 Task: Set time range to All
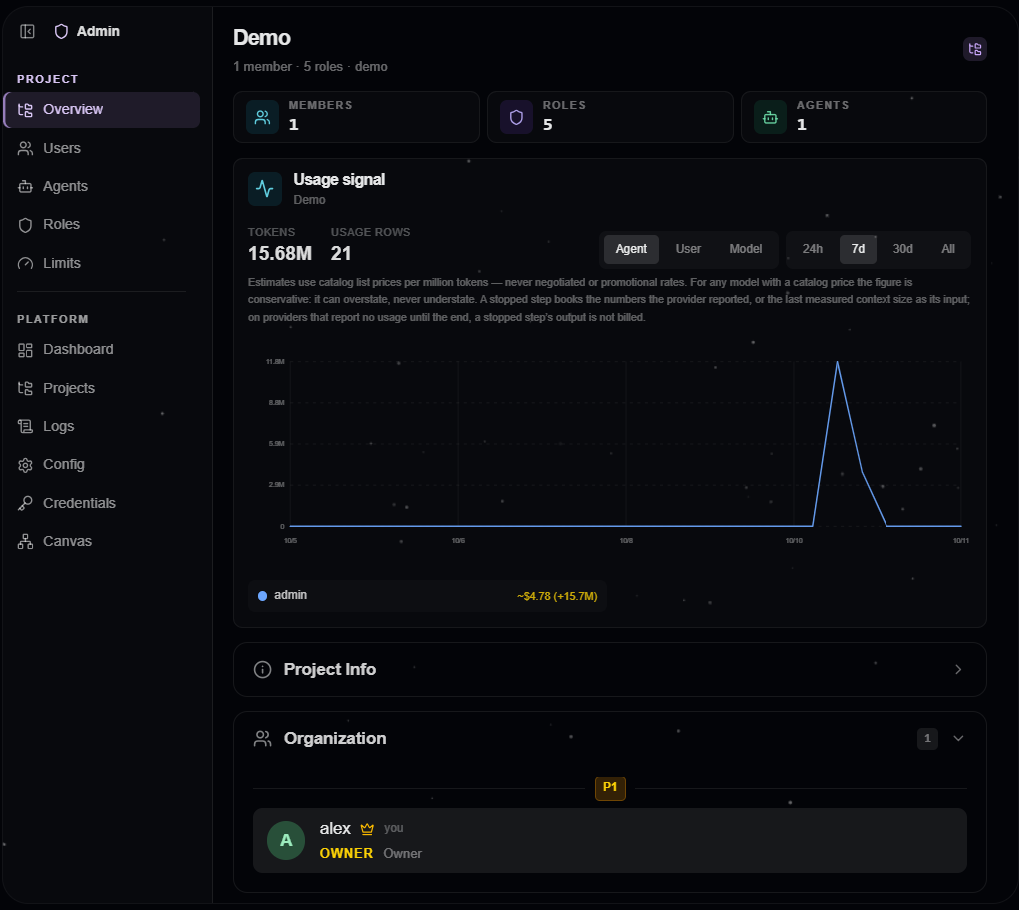(x=948, y=249)
